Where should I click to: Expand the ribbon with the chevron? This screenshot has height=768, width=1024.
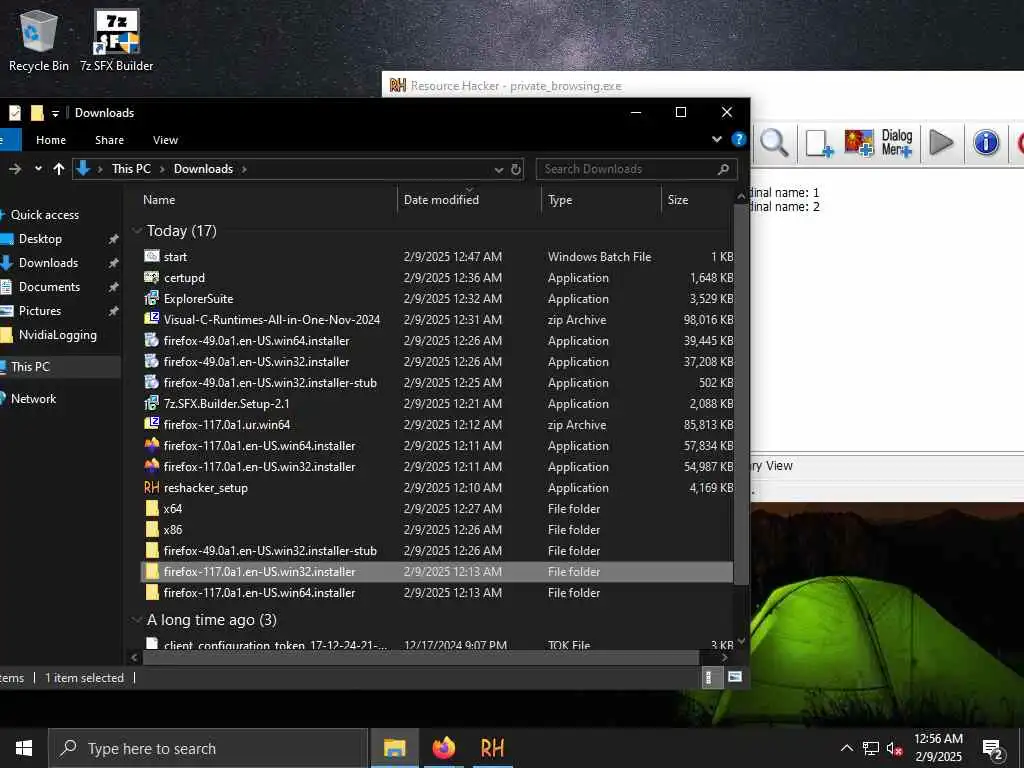point(717,139)
